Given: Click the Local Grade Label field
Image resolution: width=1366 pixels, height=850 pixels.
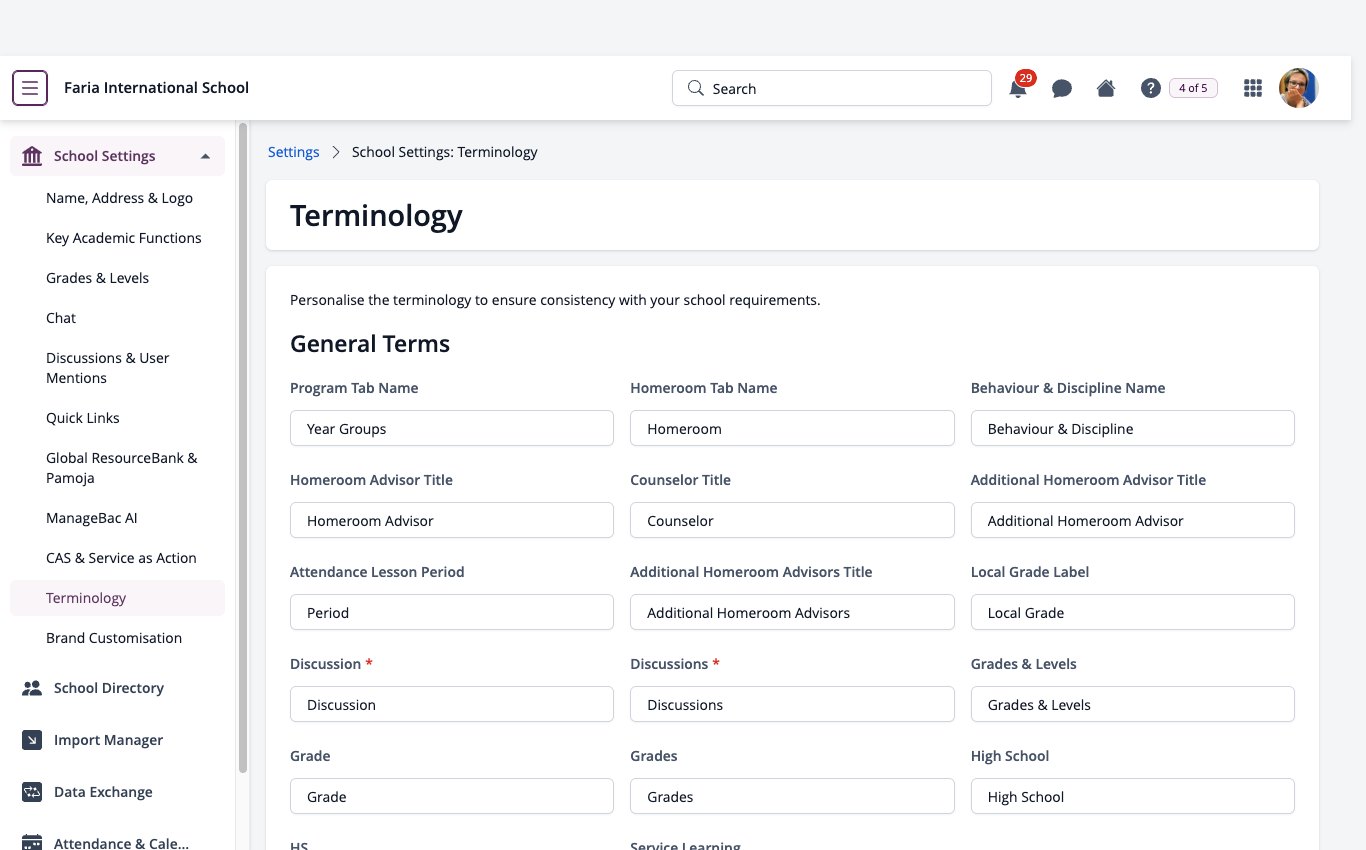Looking at the screenshot, I should (x=1132, y=612).
